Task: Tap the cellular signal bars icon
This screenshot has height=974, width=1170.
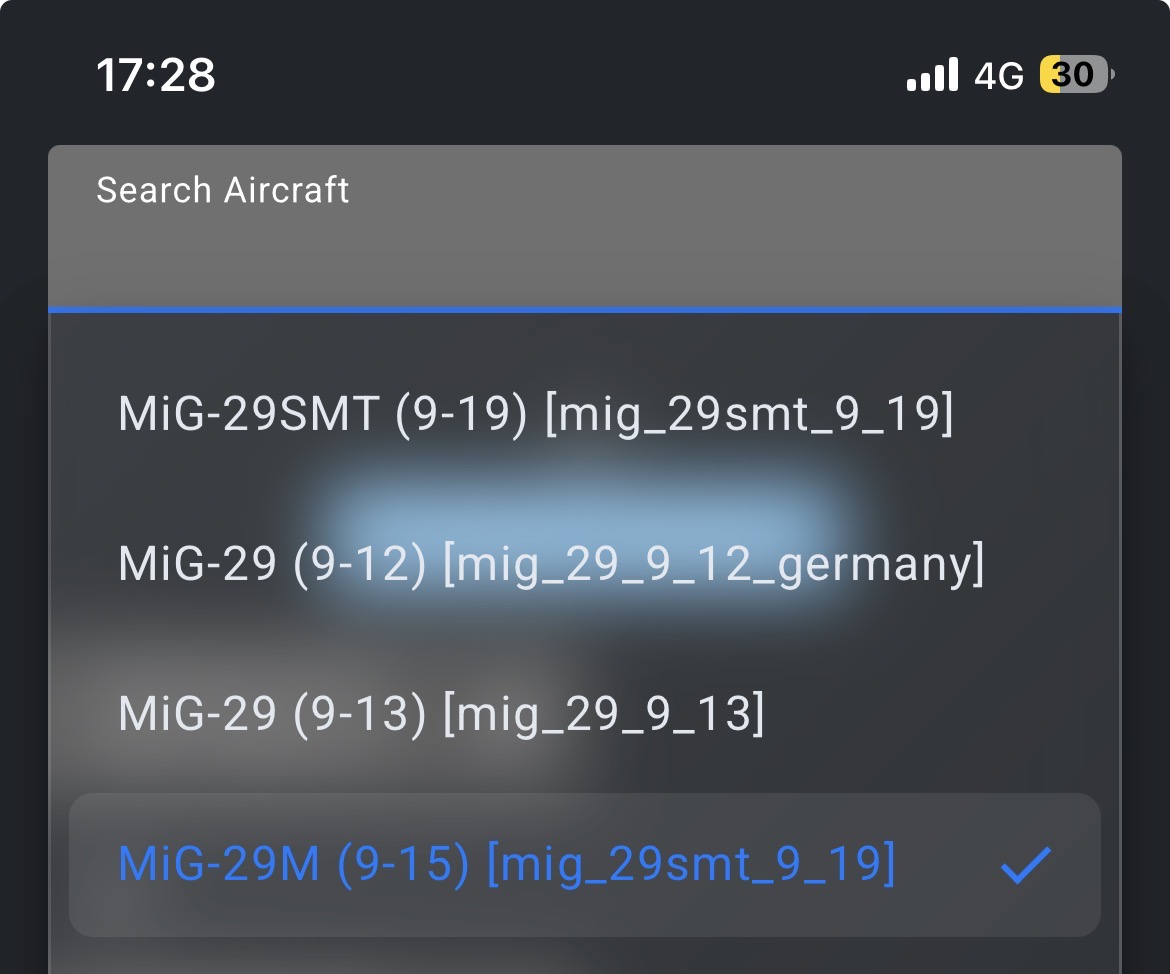Action: point(932,75)
